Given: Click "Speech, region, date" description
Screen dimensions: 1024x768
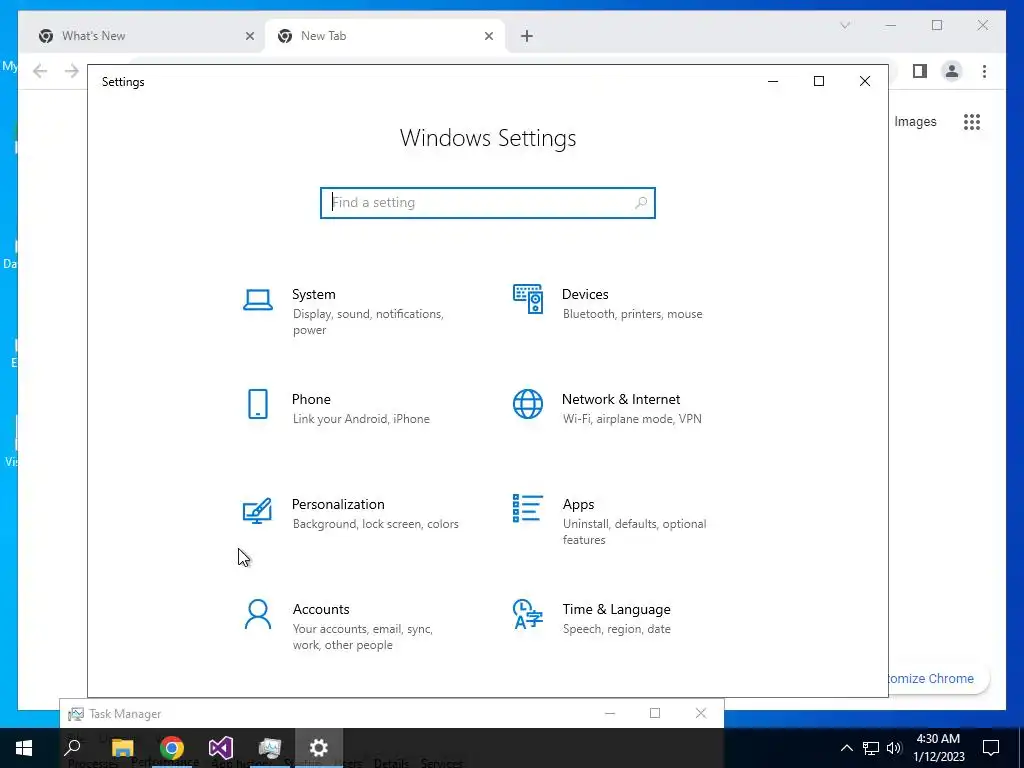Looking at the screenshot, I should pyautogui.click(x=616, y=629).
